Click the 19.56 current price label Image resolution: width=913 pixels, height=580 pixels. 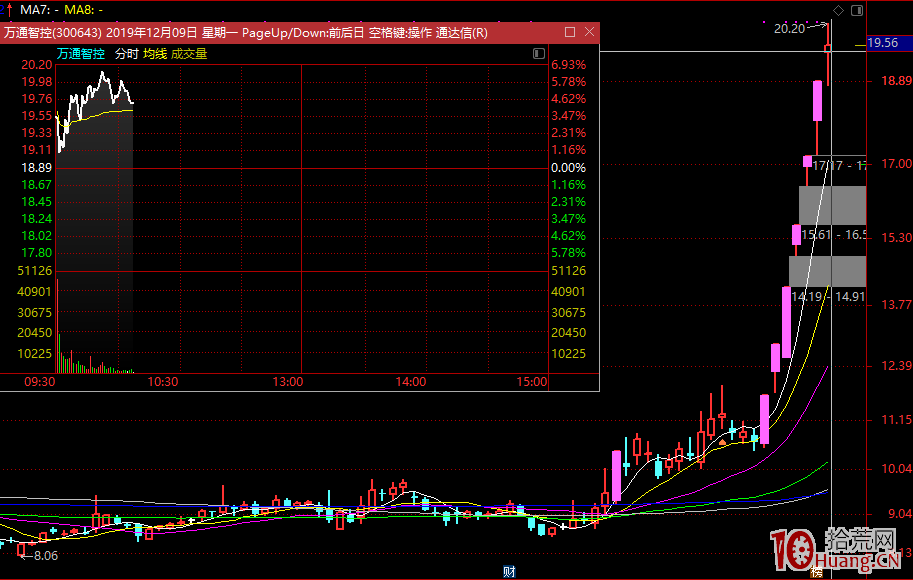click(883, 43)
